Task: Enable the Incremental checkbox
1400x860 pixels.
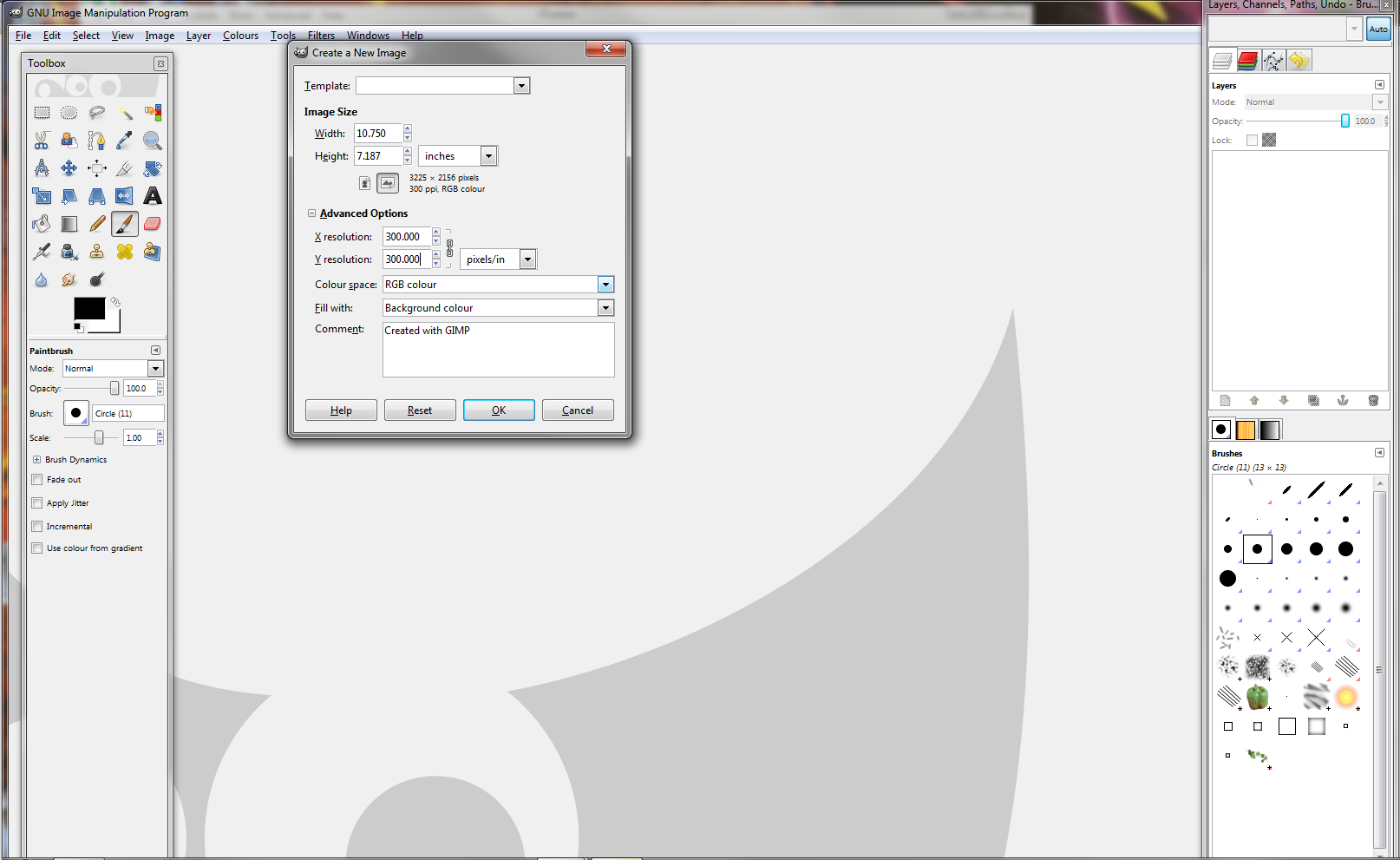Action: tap(37, 527)
